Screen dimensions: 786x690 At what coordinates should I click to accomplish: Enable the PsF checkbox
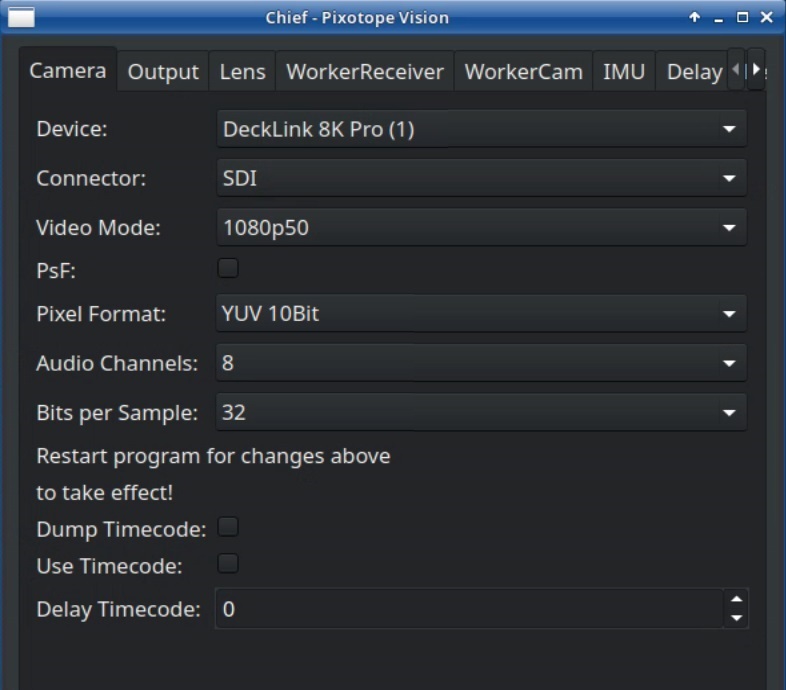(x=228, y=268)
